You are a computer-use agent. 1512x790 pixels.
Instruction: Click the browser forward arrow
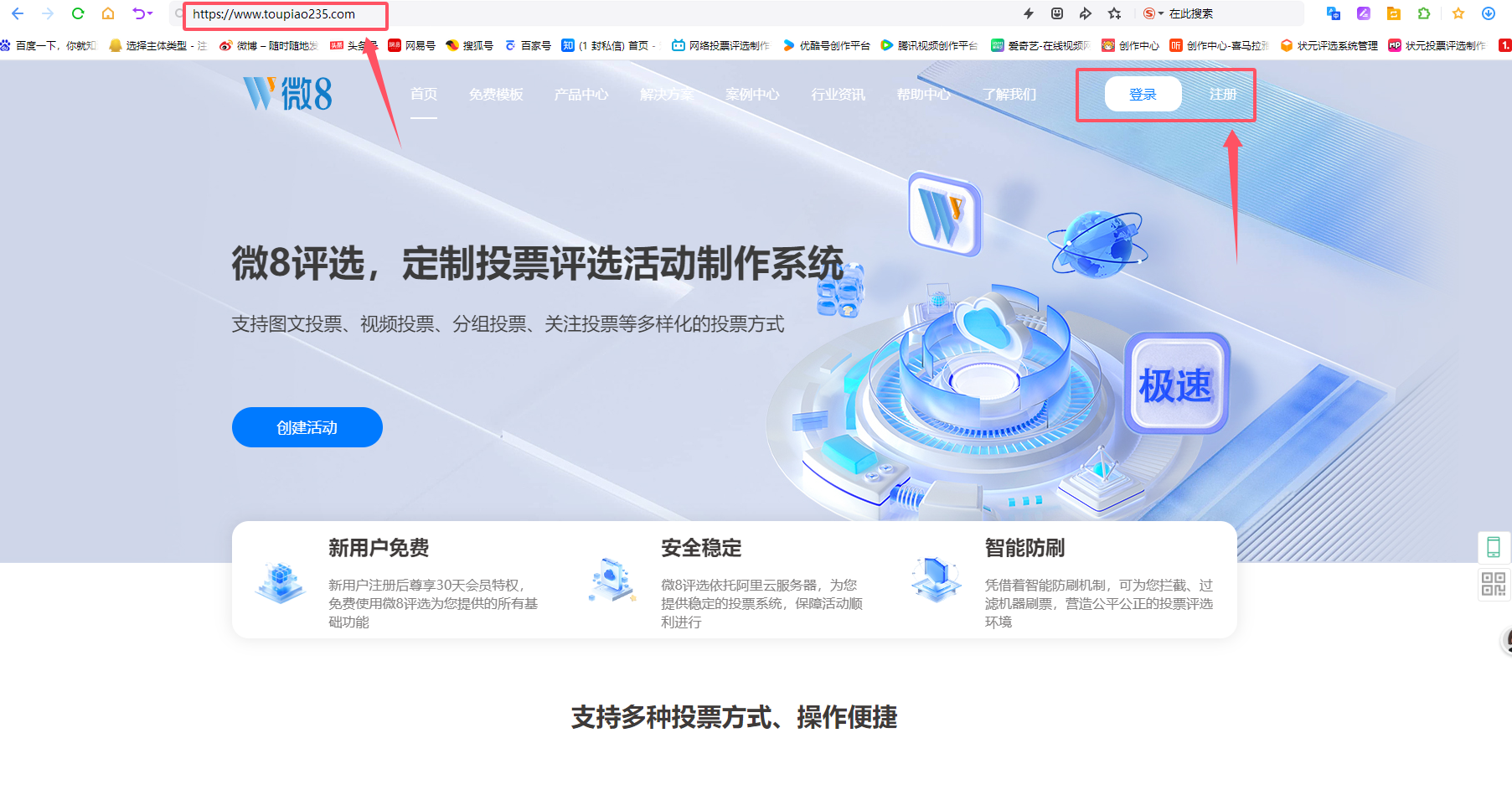(48, 13)
